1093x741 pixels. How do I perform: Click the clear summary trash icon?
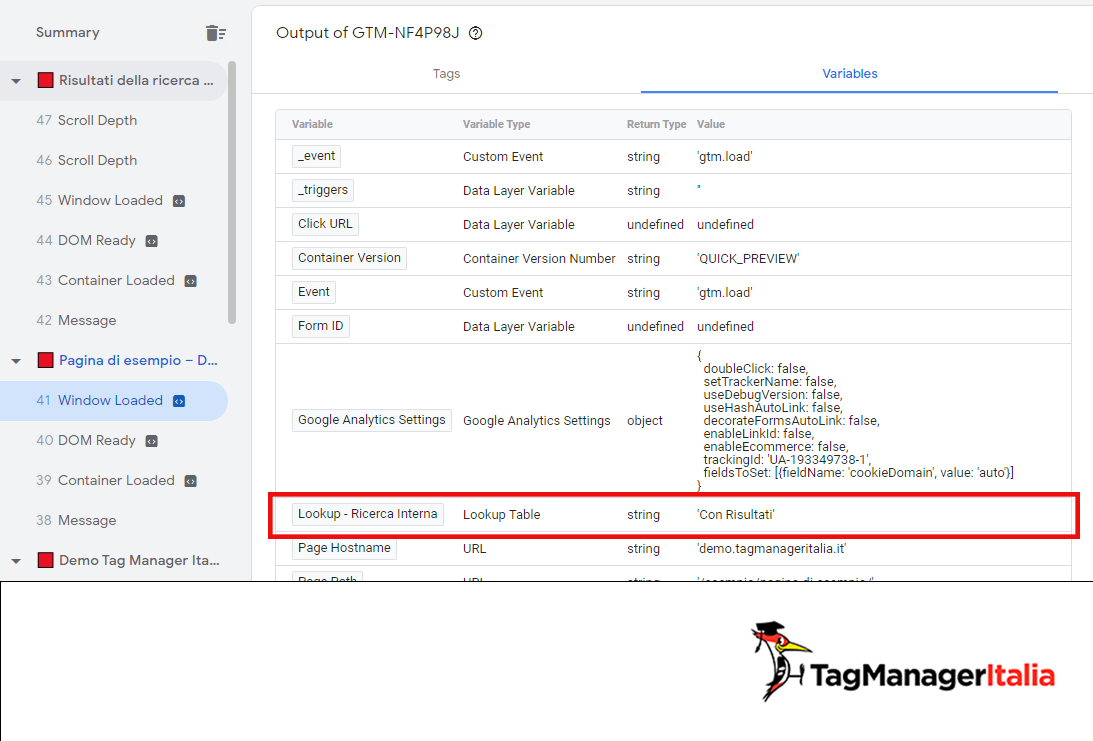[x=215, y=33]
